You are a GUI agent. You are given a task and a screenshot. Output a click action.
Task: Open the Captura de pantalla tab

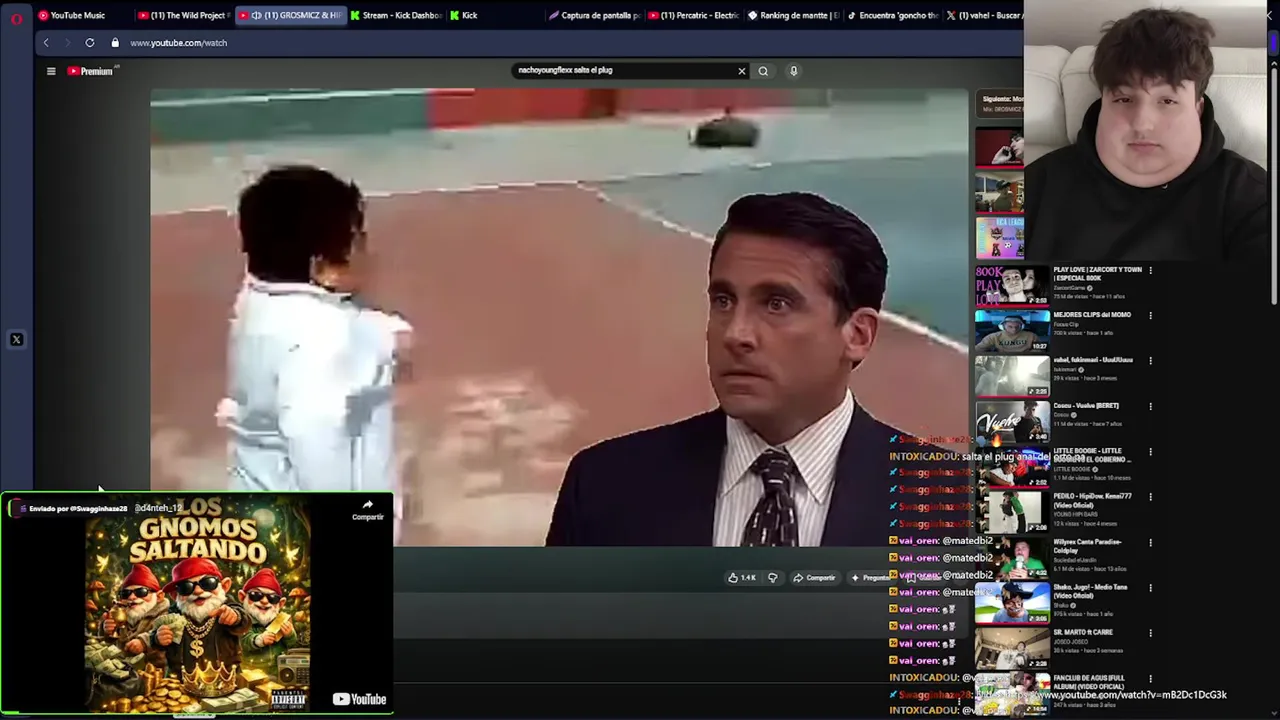coord(594,15)
